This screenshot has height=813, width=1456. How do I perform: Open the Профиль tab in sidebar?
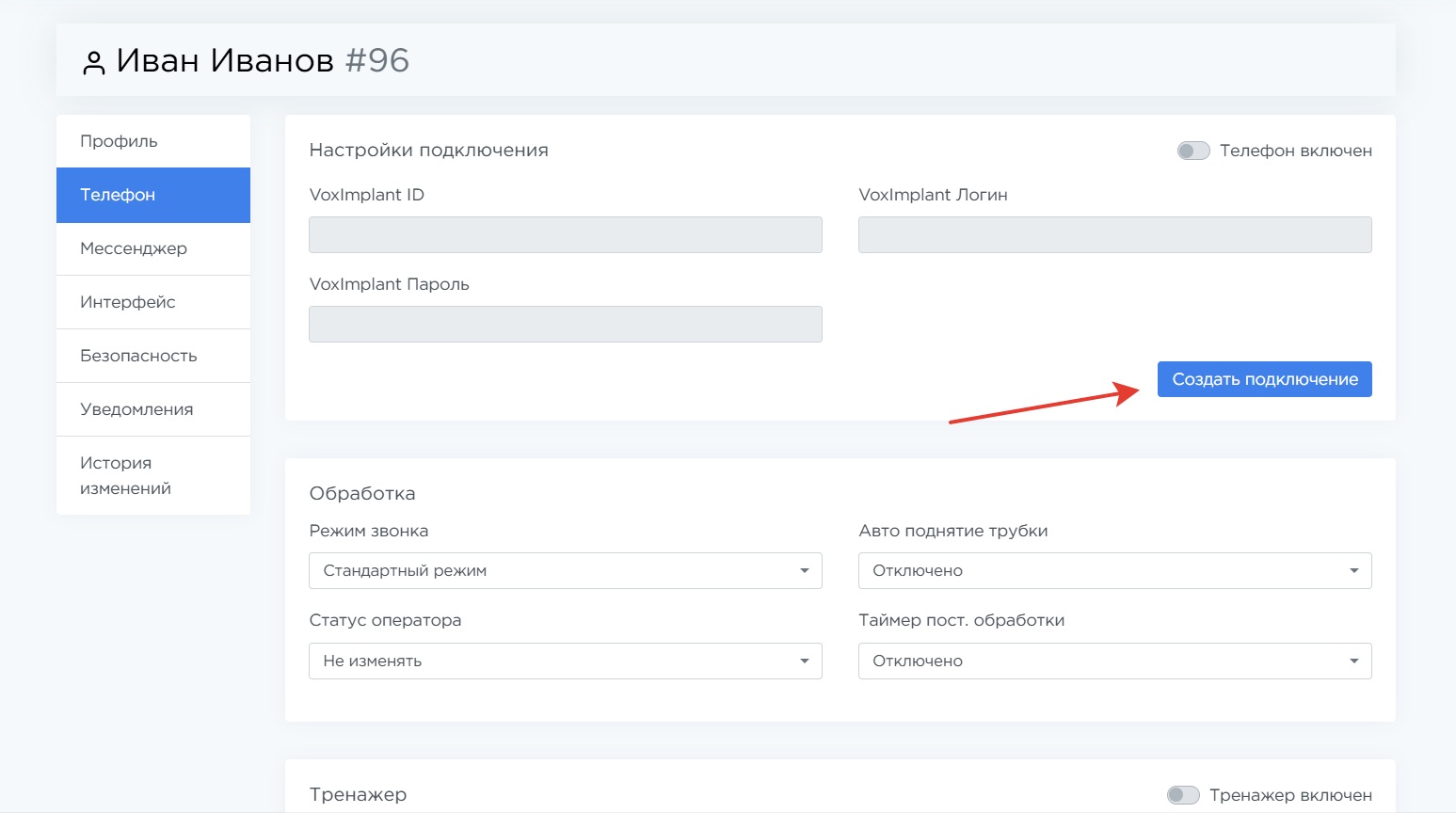coord(153,141)
